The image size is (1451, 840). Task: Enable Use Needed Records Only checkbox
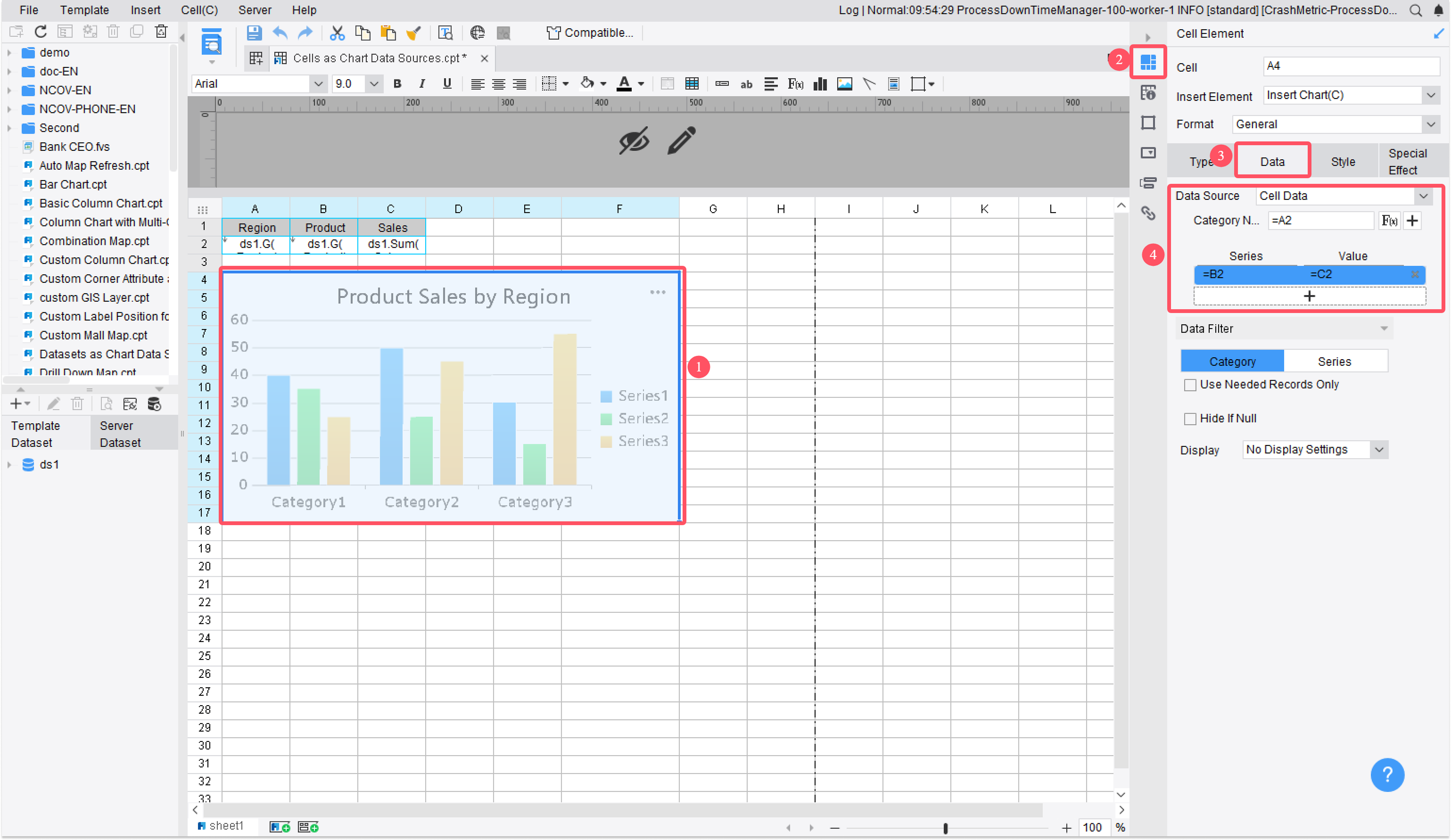(1189, 385)
